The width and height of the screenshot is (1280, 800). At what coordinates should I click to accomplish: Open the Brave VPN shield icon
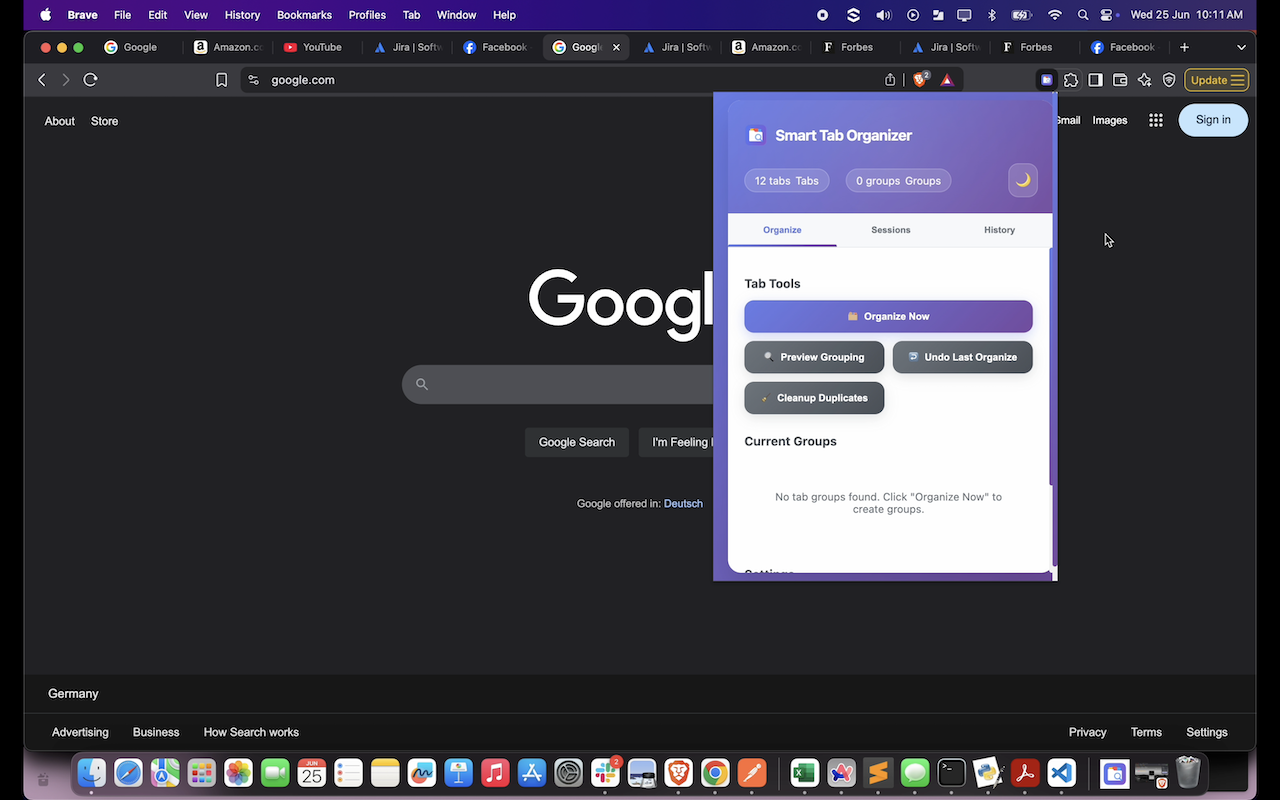[1169, 80]
